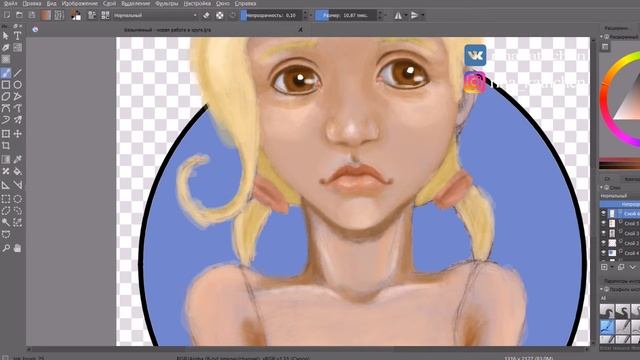
Task: Click the Save toolbar icon
Action: pos(32,15)
